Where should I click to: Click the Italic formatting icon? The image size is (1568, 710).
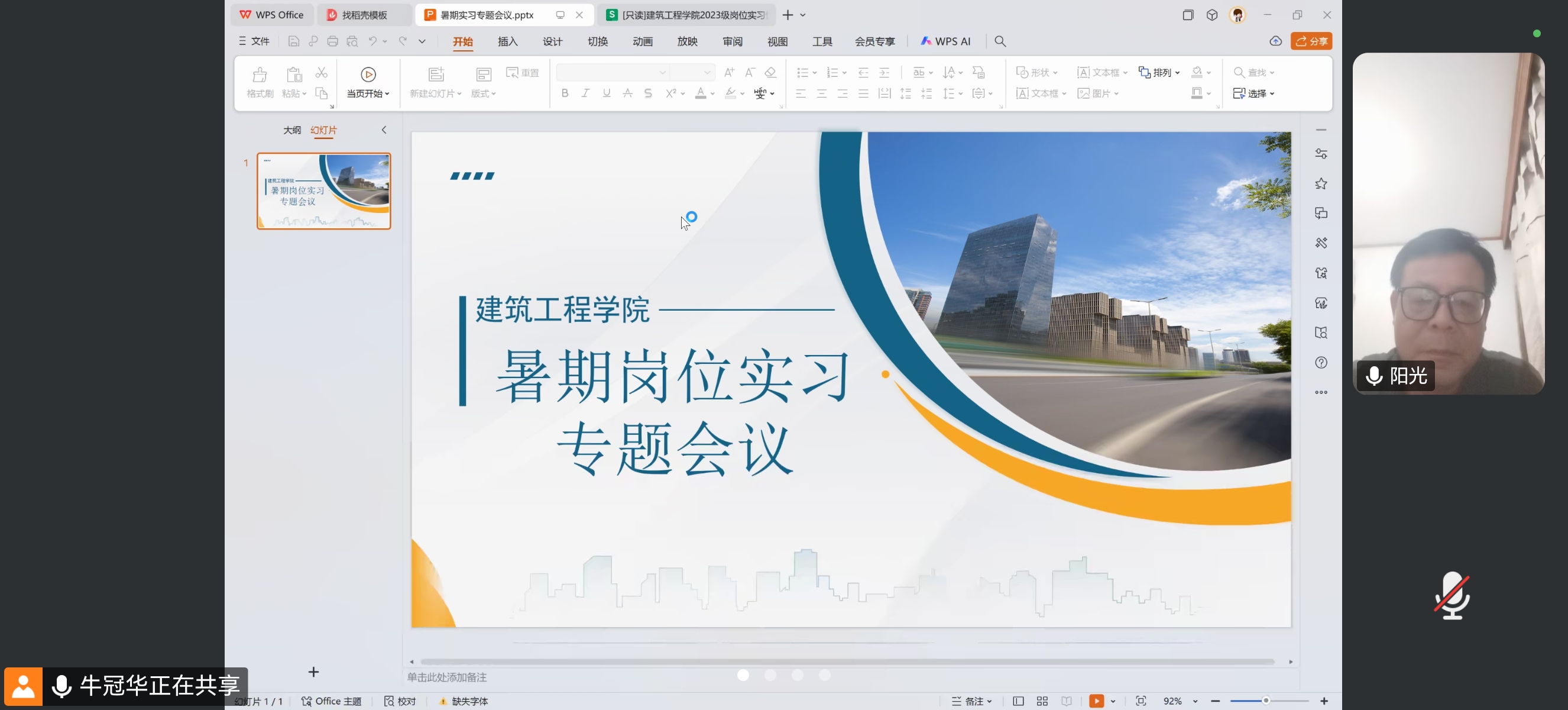tap(585, 93)
